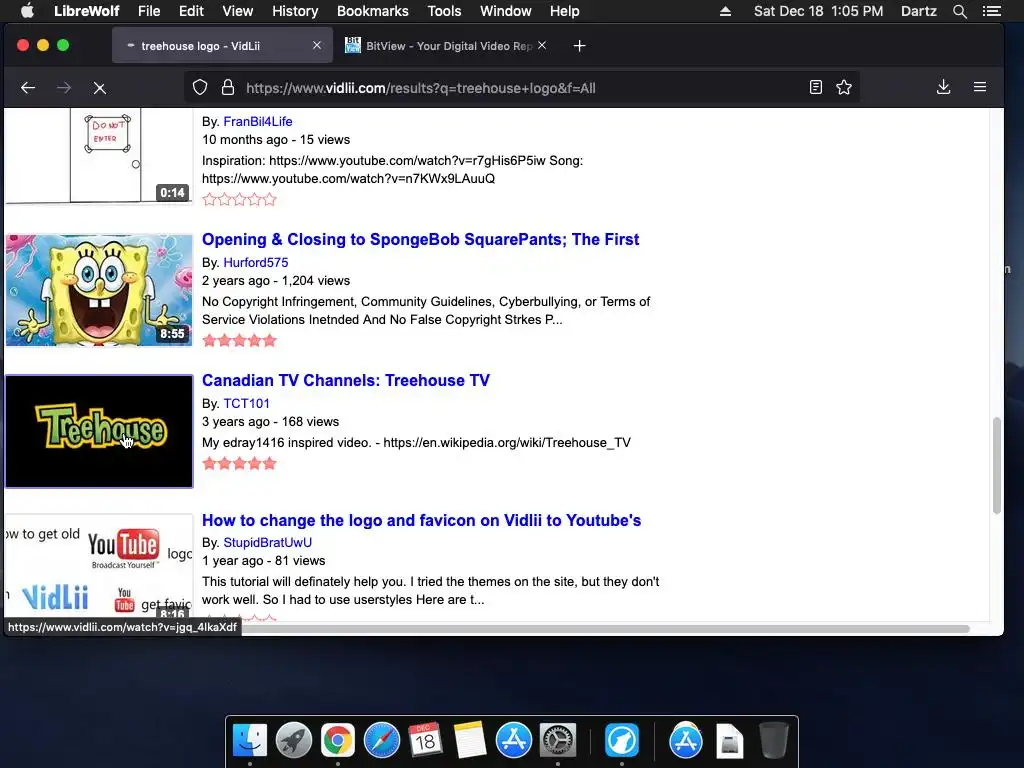Go back using the browser back arrow
Image resolution: width=1024 pixels, height=768 pixels.
pyautogui.click(x=27, y=88)
